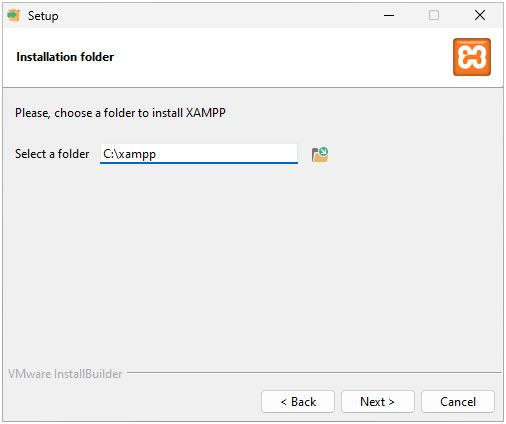The image size is (506, 424).
Task: Click the disabled maximize button
Action: tap(434, 15)
